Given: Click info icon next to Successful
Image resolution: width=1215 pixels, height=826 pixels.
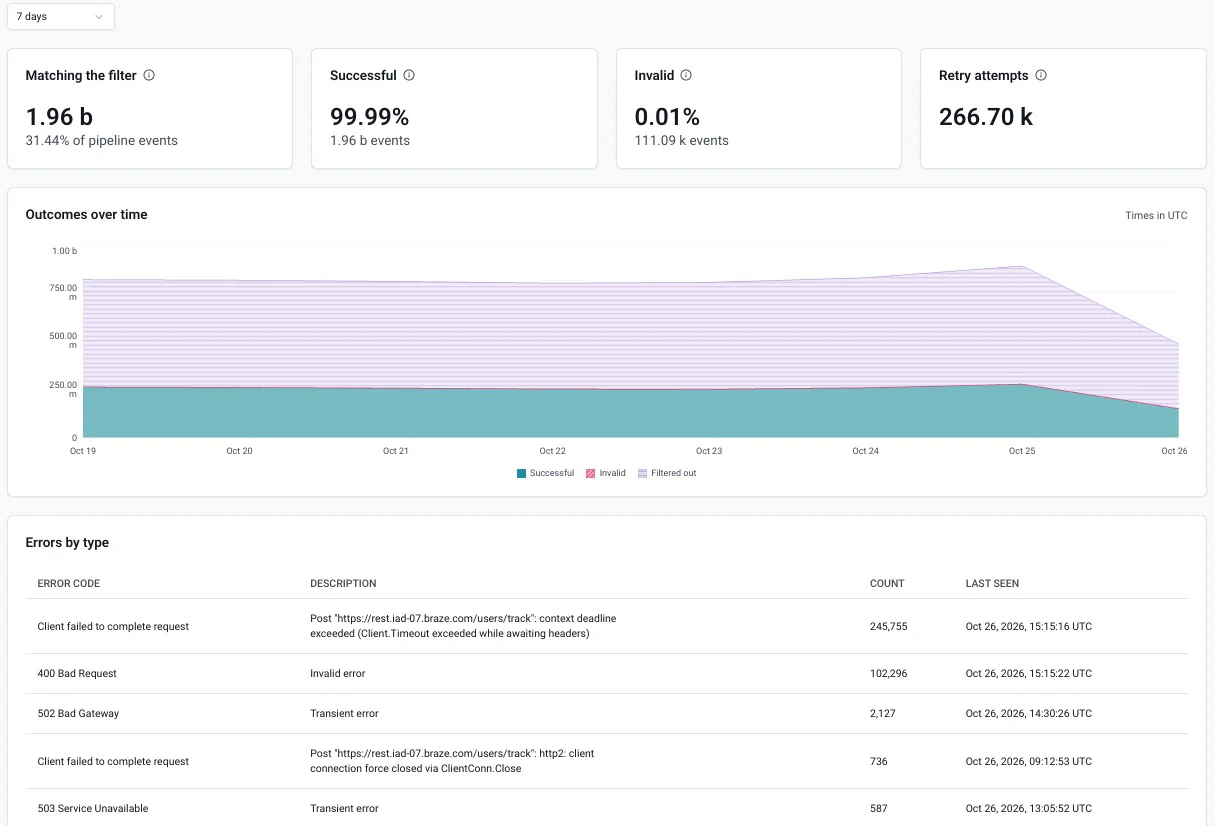Looking at the screenshot, I should click(409, 75).
